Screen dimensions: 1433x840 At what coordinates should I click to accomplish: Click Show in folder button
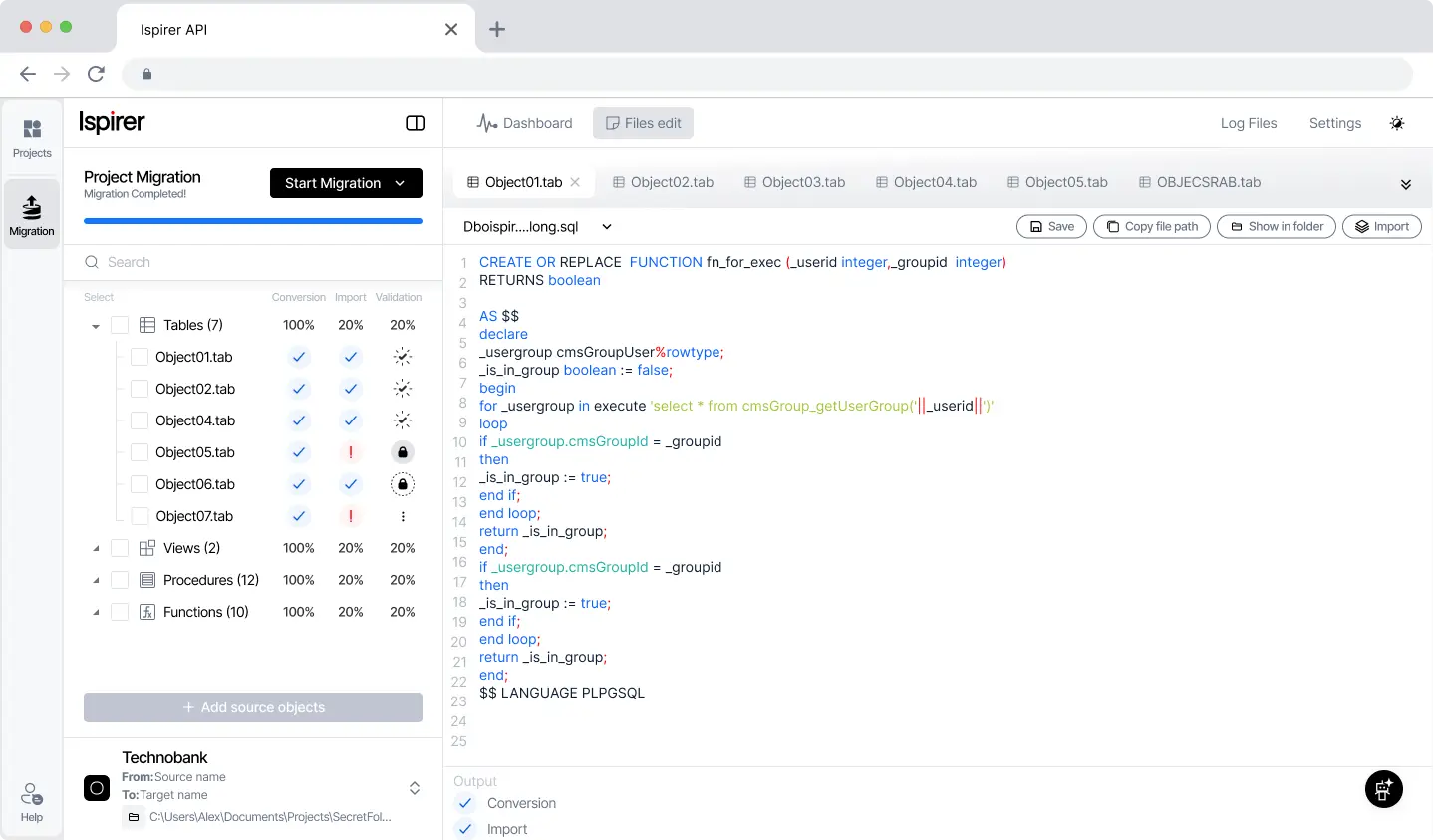click(1277, 227)
